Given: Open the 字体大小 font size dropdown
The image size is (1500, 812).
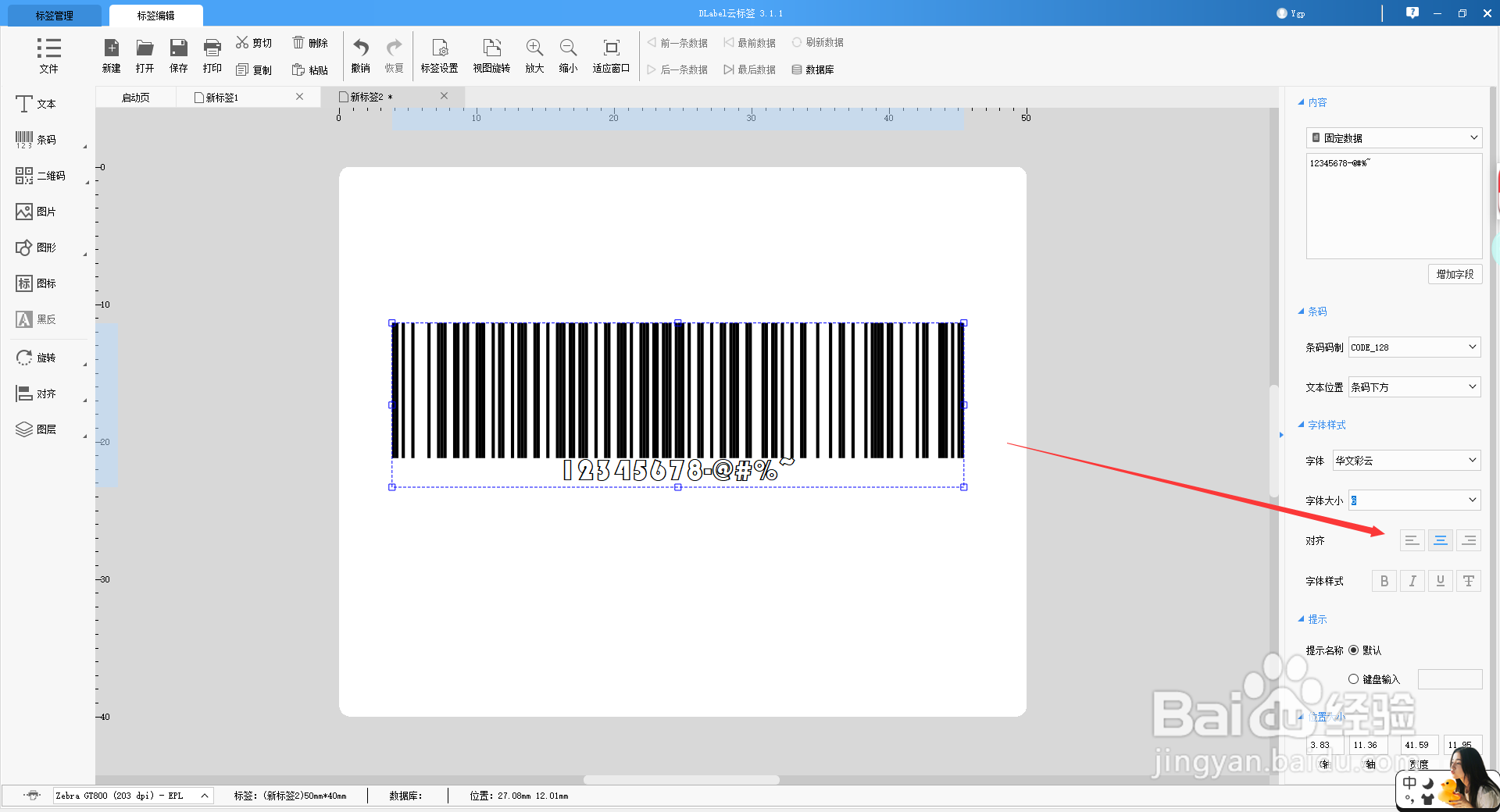Looking at the screenshot, I should point(1414,500).
